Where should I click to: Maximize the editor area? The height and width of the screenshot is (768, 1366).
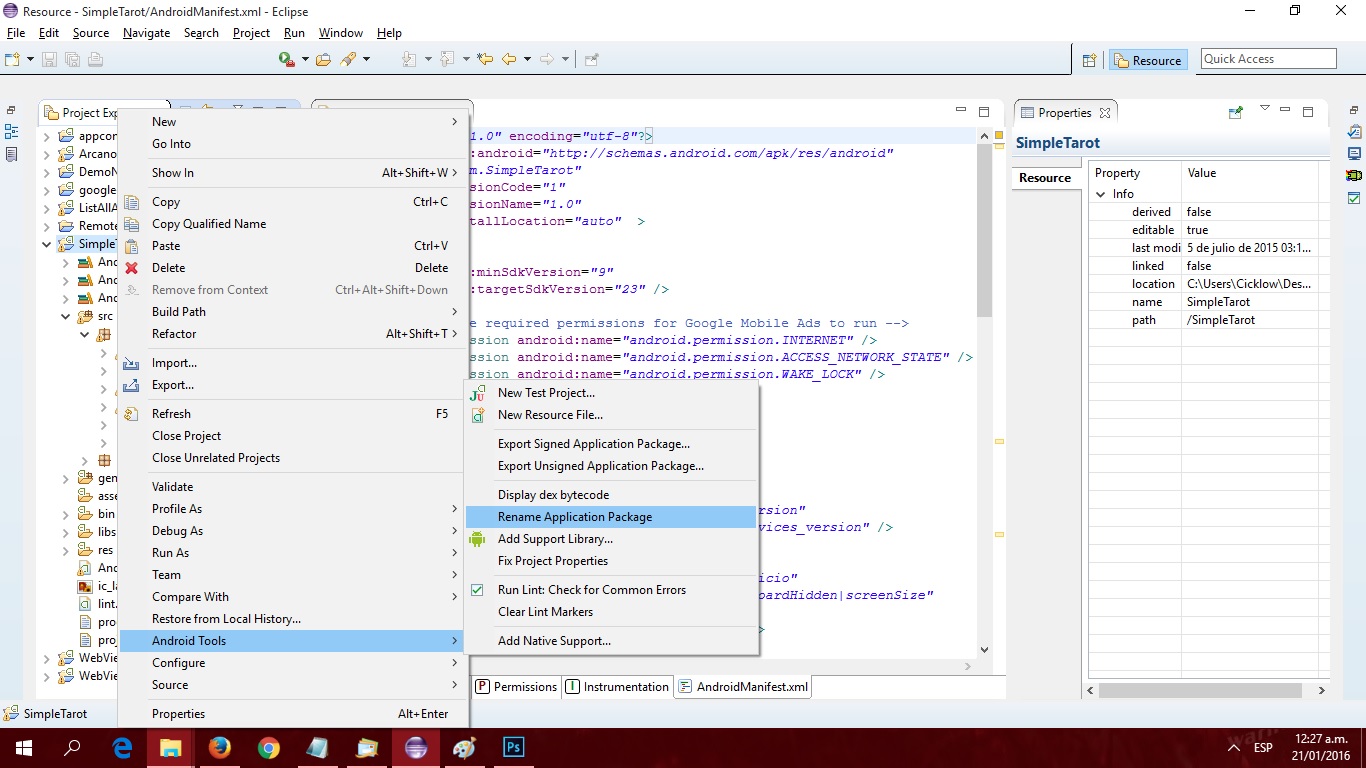(x=984, y=112)
